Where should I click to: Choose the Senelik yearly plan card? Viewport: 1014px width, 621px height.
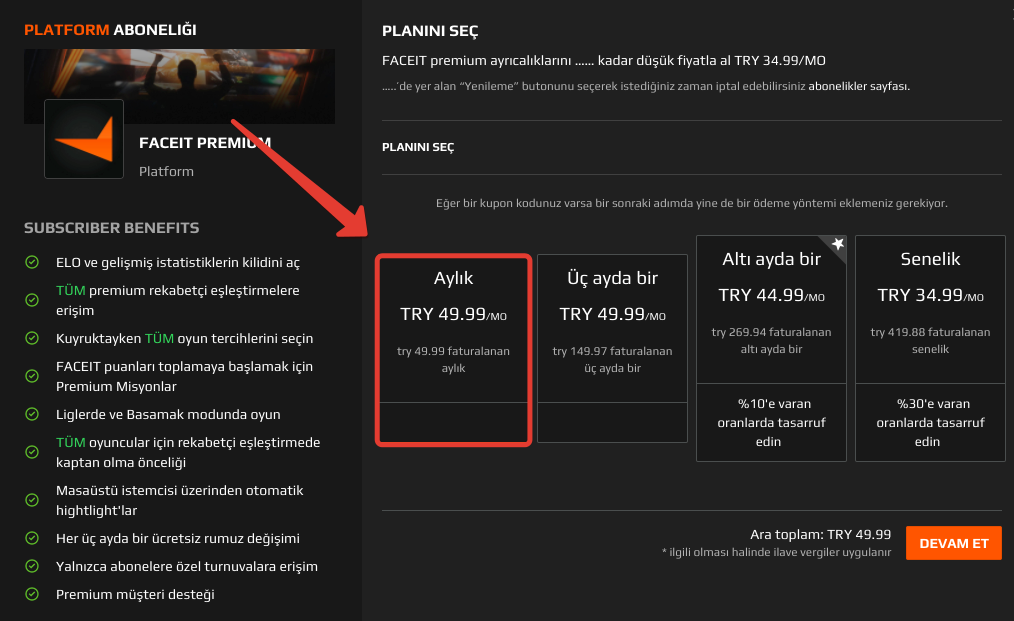click(931, 348)
